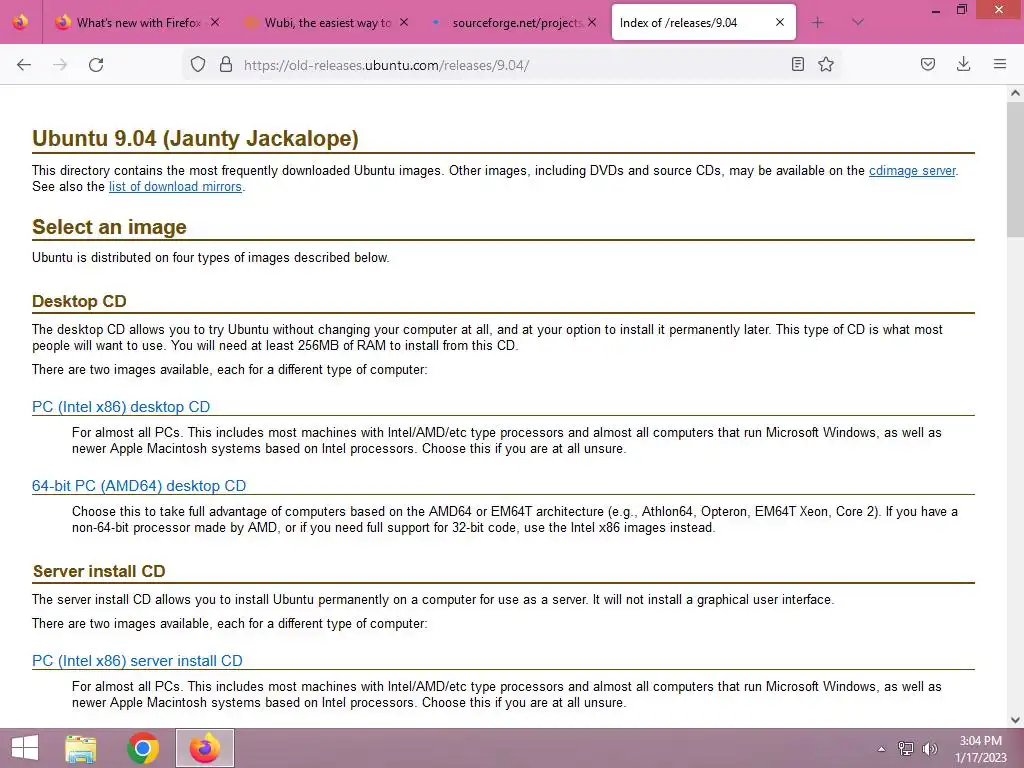
Task: Reload the current page
Action: coord(96,65)
